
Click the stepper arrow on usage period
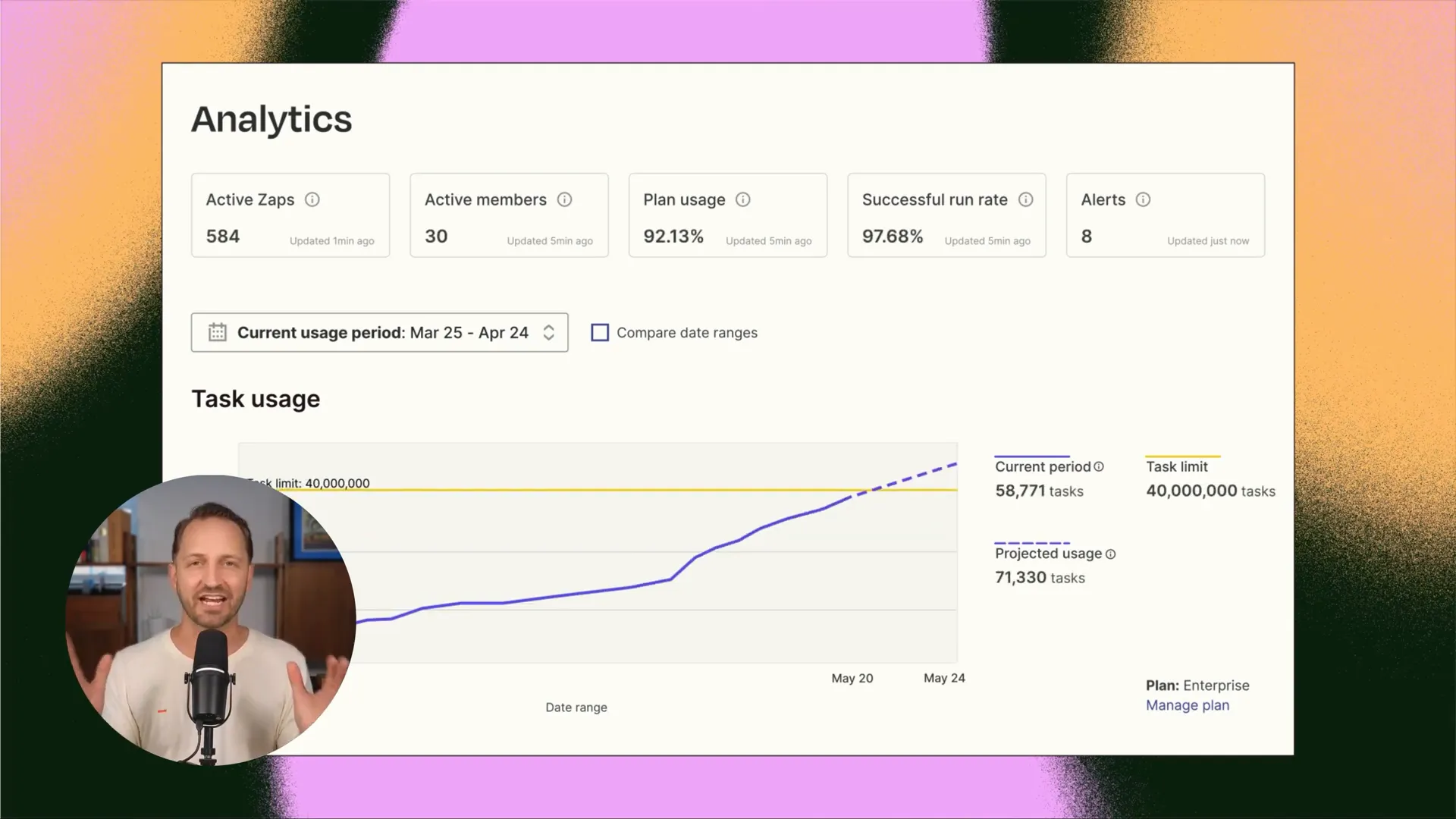click(x=548, y=332)
